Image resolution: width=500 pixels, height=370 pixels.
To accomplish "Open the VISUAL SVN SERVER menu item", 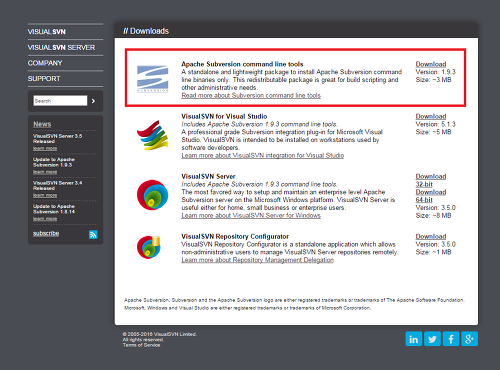I will [x=61, y=47].
